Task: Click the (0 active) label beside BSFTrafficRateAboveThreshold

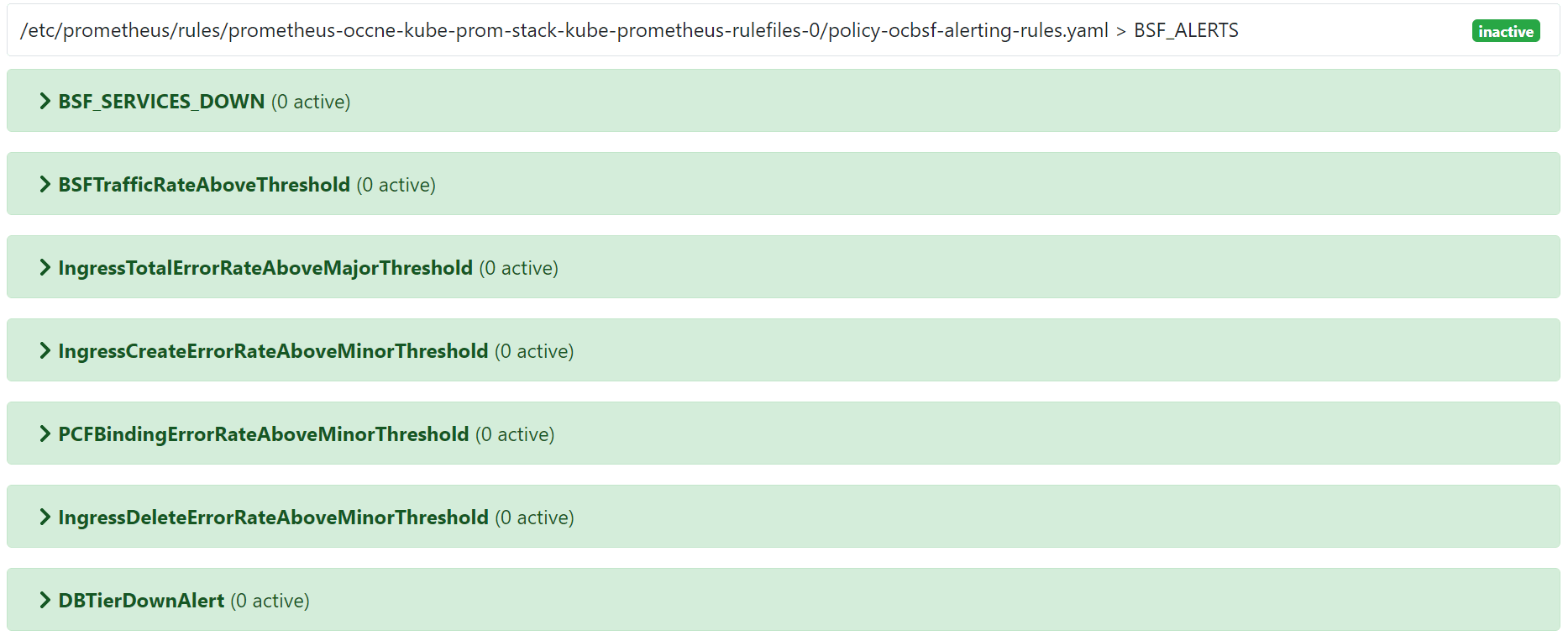Action: click(x=397, y=184)
